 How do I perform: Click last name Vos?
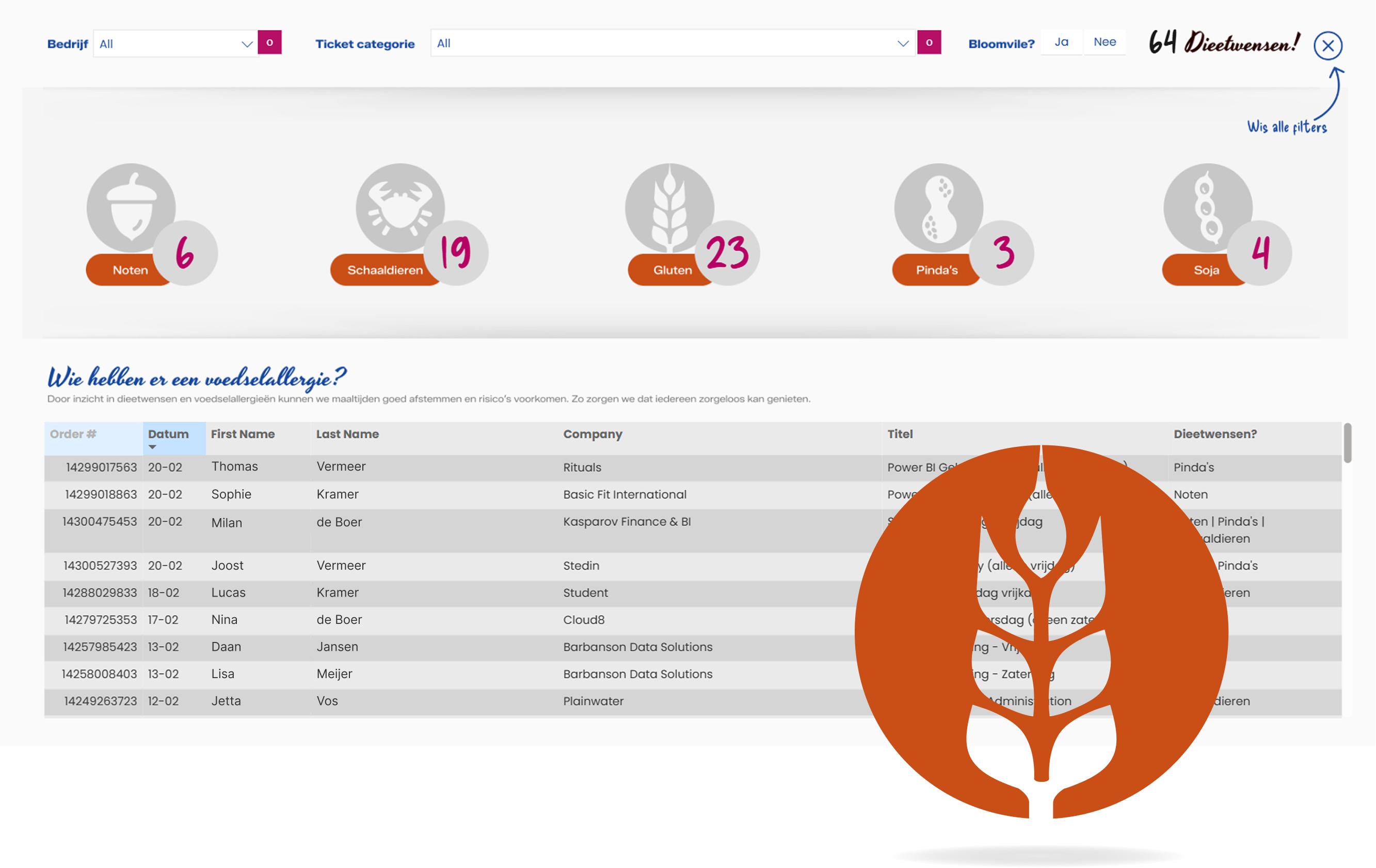point(327,701)
